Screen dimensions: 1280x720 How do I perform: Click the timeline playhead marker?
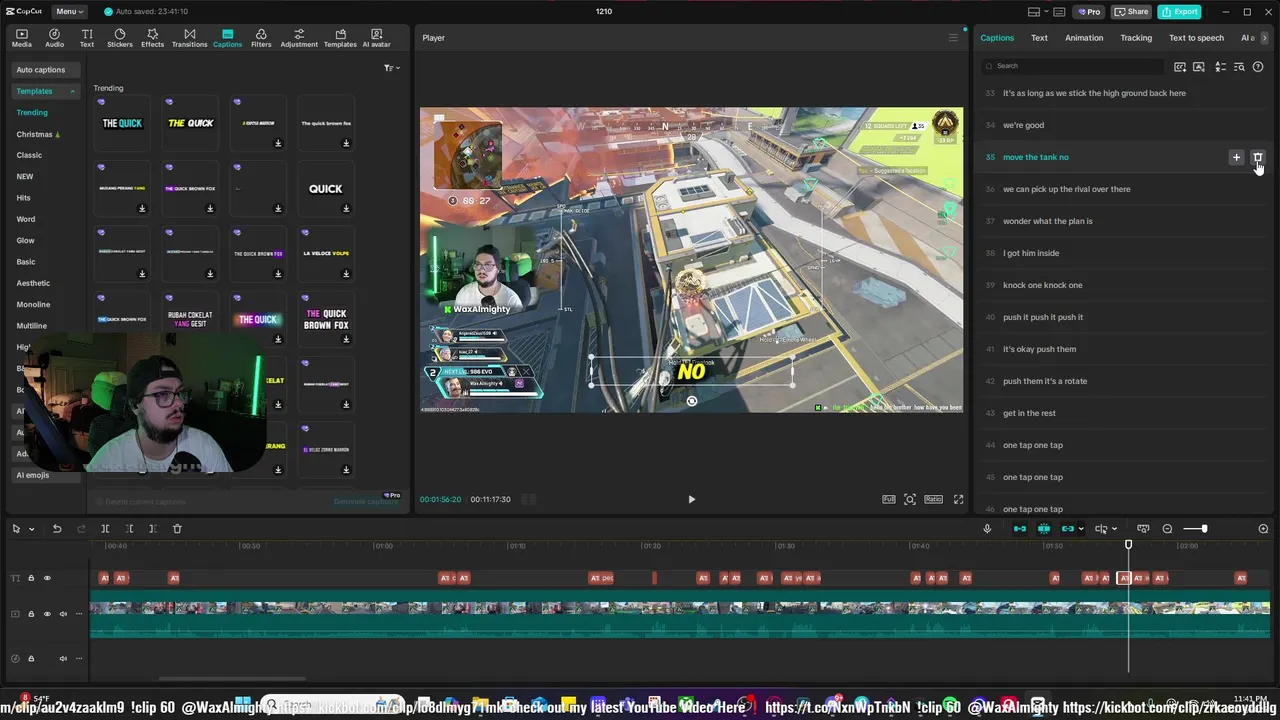click(x=1128, y=545)
